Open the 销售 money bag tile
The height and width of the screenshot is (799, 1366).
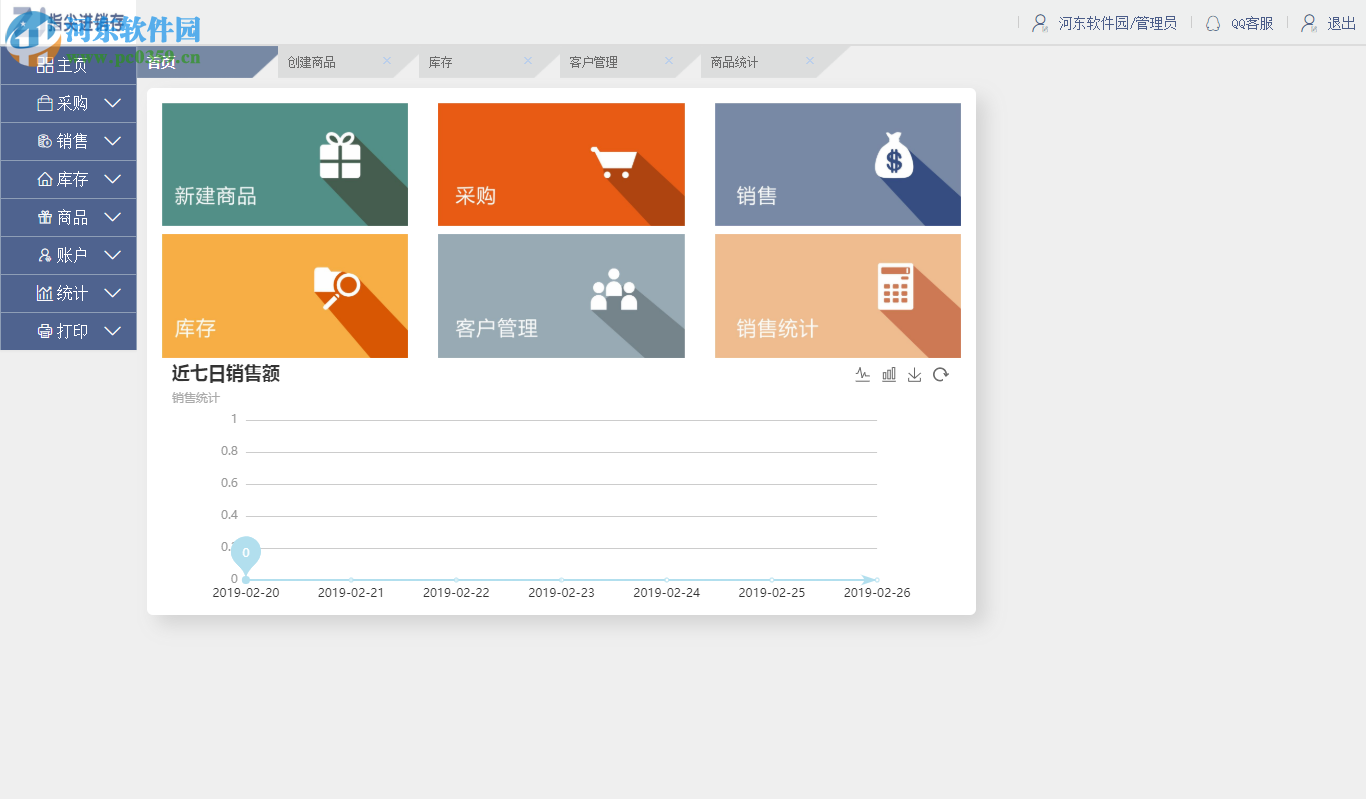838,164
